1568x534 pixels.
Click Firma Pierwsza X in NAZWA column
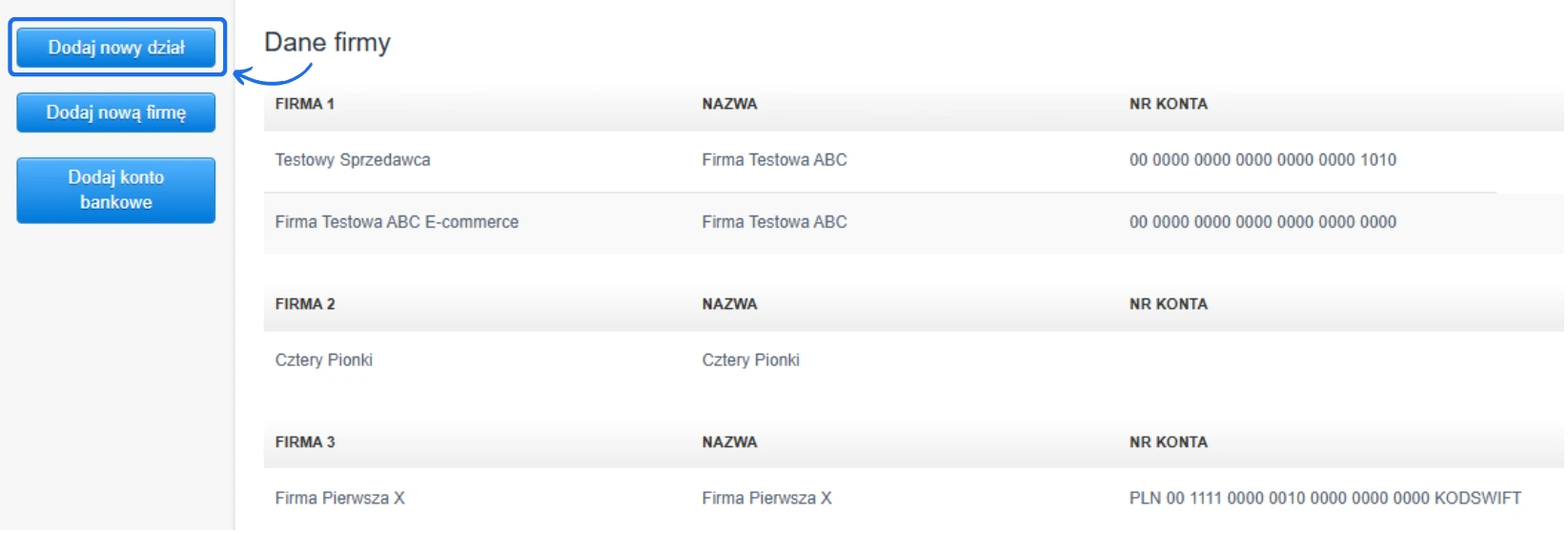click(766, 499)
